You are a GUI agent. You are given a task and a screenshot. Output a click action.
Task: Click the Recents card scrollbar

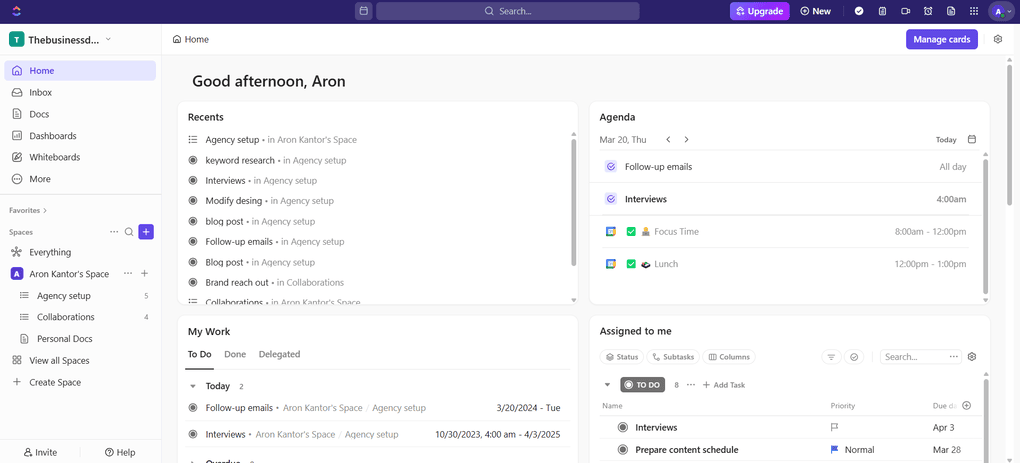573,202
